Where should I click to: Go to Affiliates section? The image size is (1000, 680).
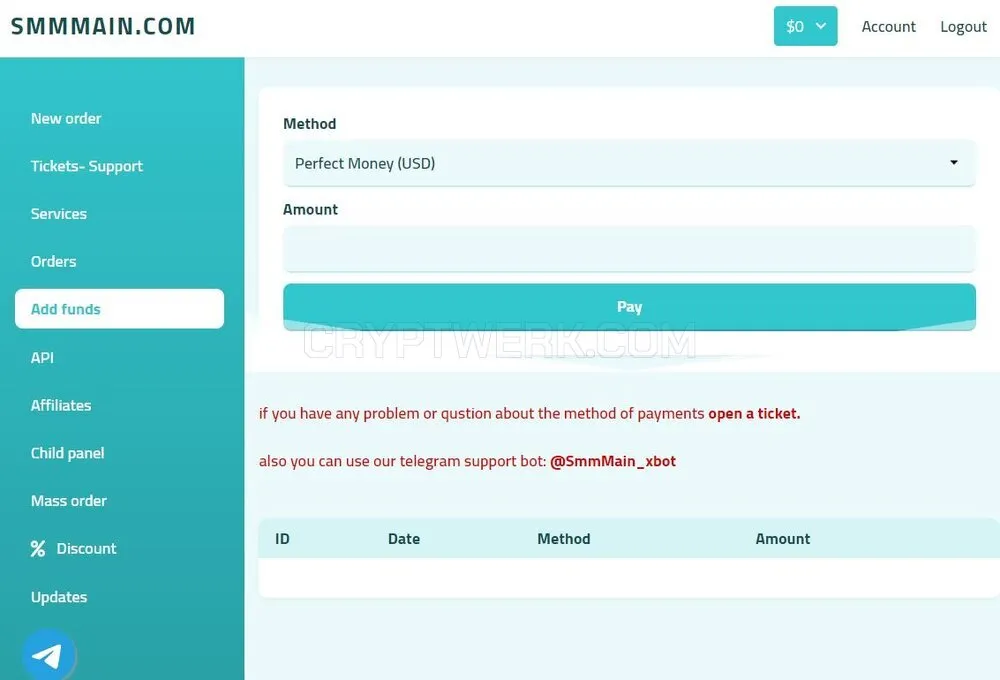[61, 406]
